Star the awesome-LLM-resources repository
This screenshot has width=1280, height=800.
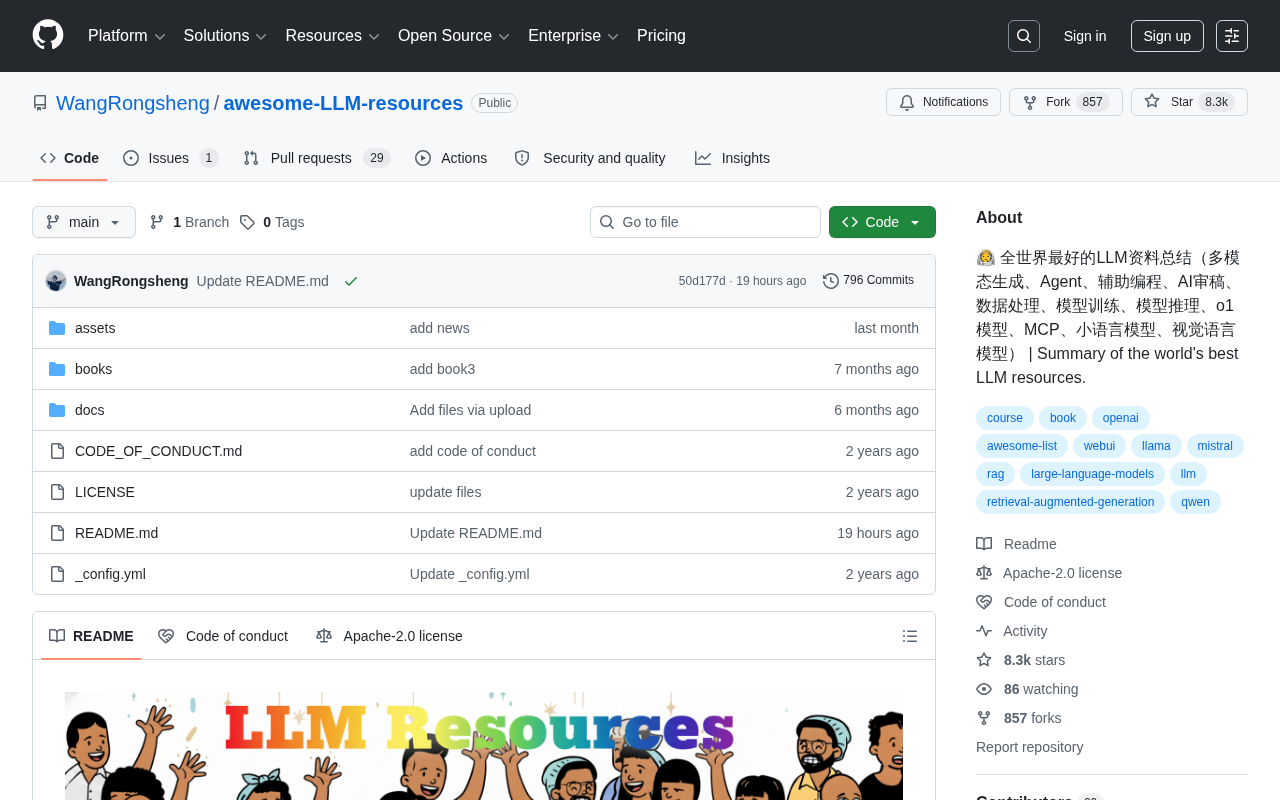pyautogui.click(x=1189, y=102)
